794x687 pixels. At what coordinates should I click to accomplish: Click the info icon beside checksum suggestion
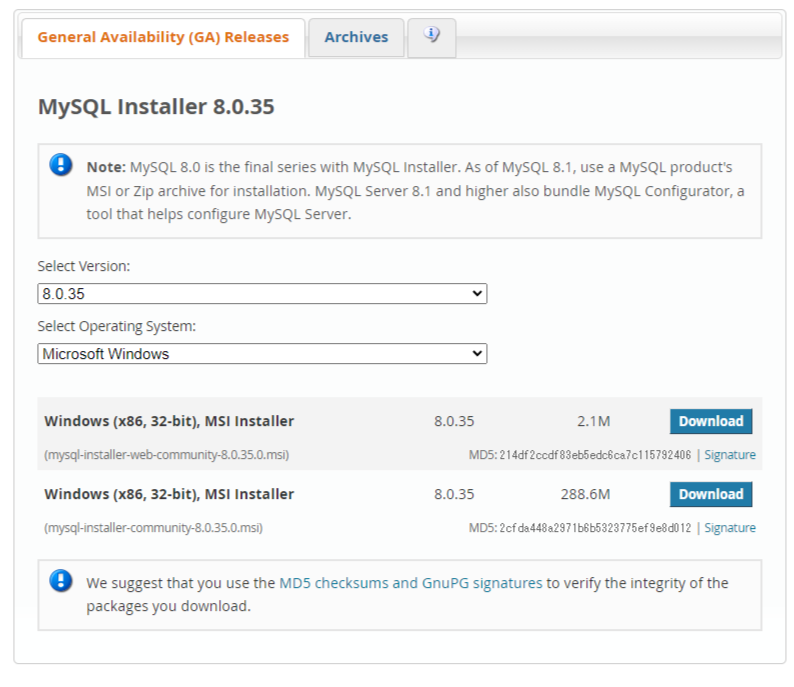tap(61, 581)
